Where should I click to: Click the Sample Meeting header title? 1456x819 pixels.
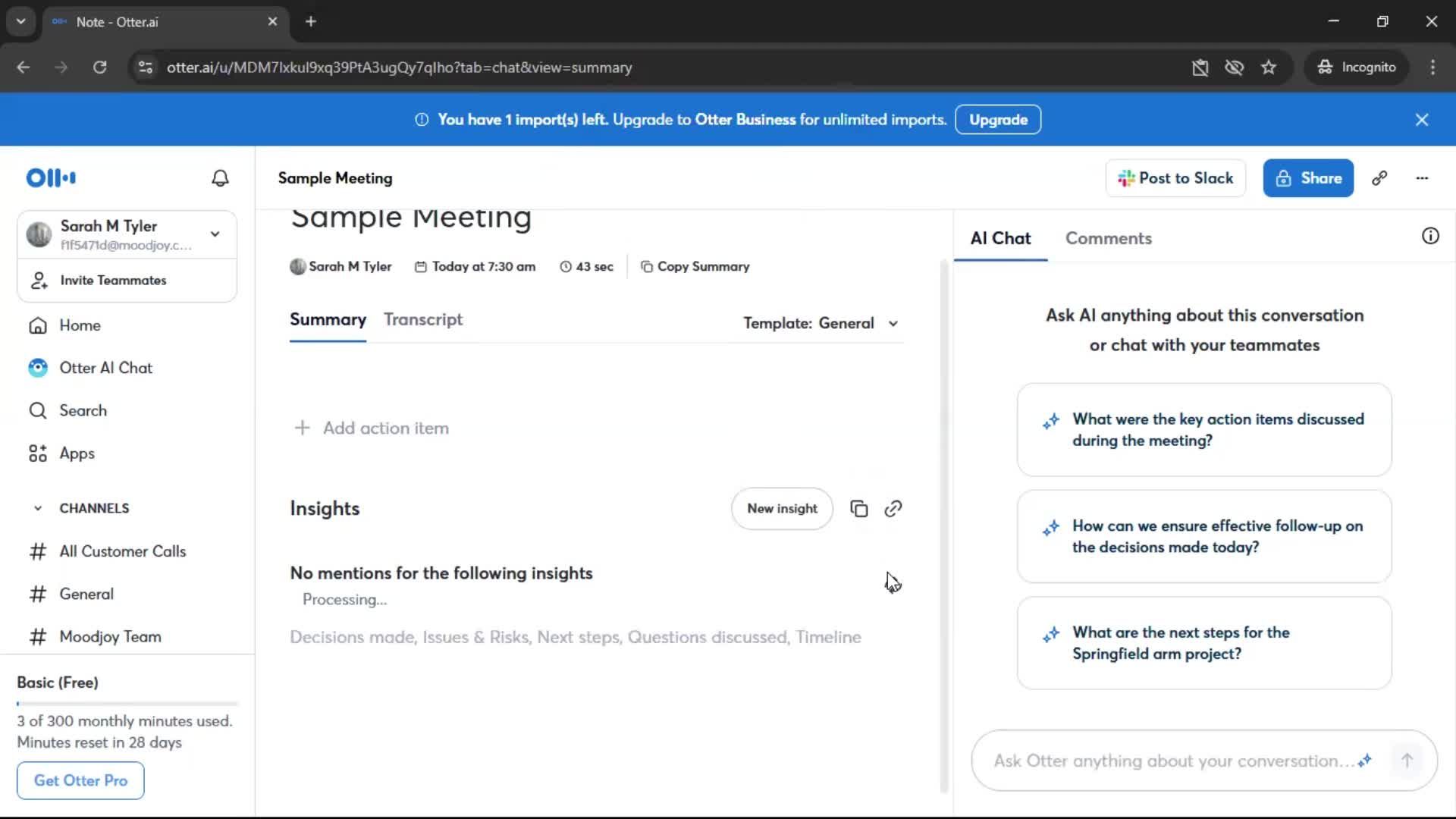click(x=335, y=178)
